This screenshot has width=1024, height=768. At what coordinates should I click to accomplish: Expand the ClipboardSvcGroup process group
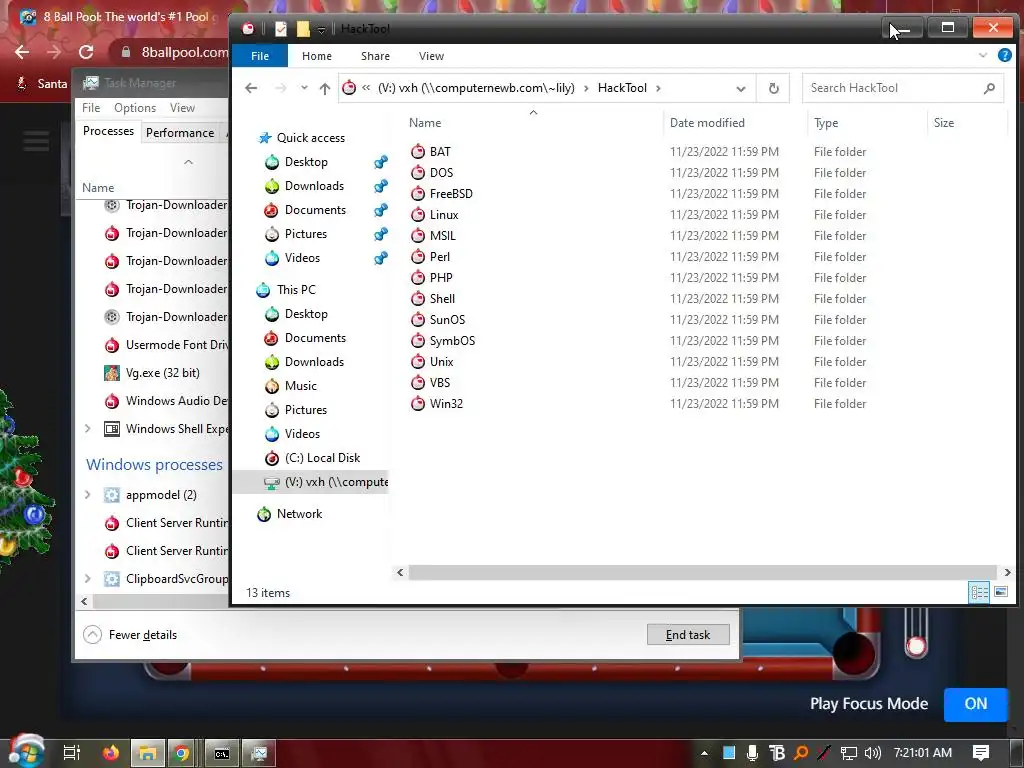(x=88, y=578)
